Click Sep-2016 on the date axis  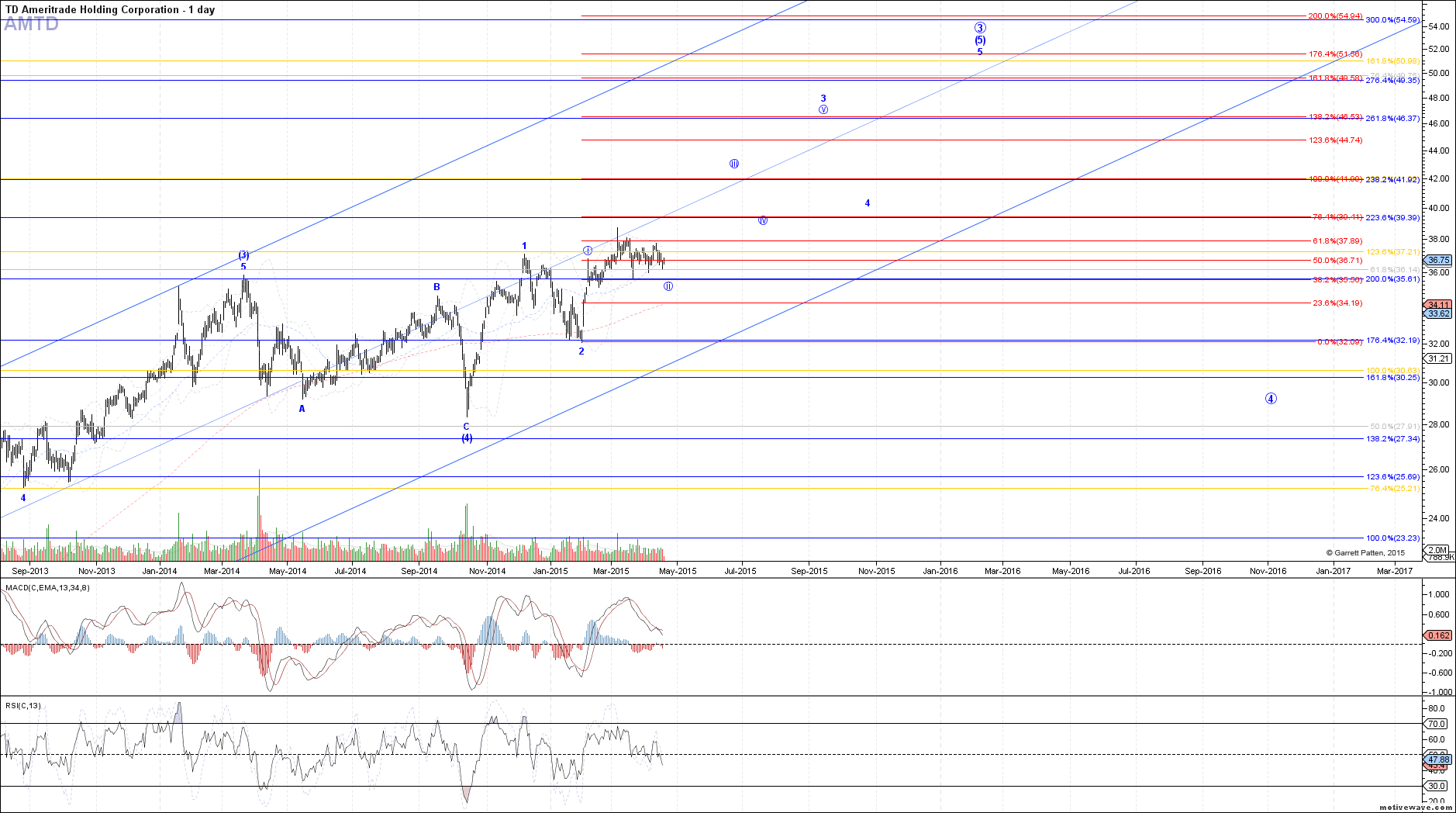click(x=1202, y=571)
